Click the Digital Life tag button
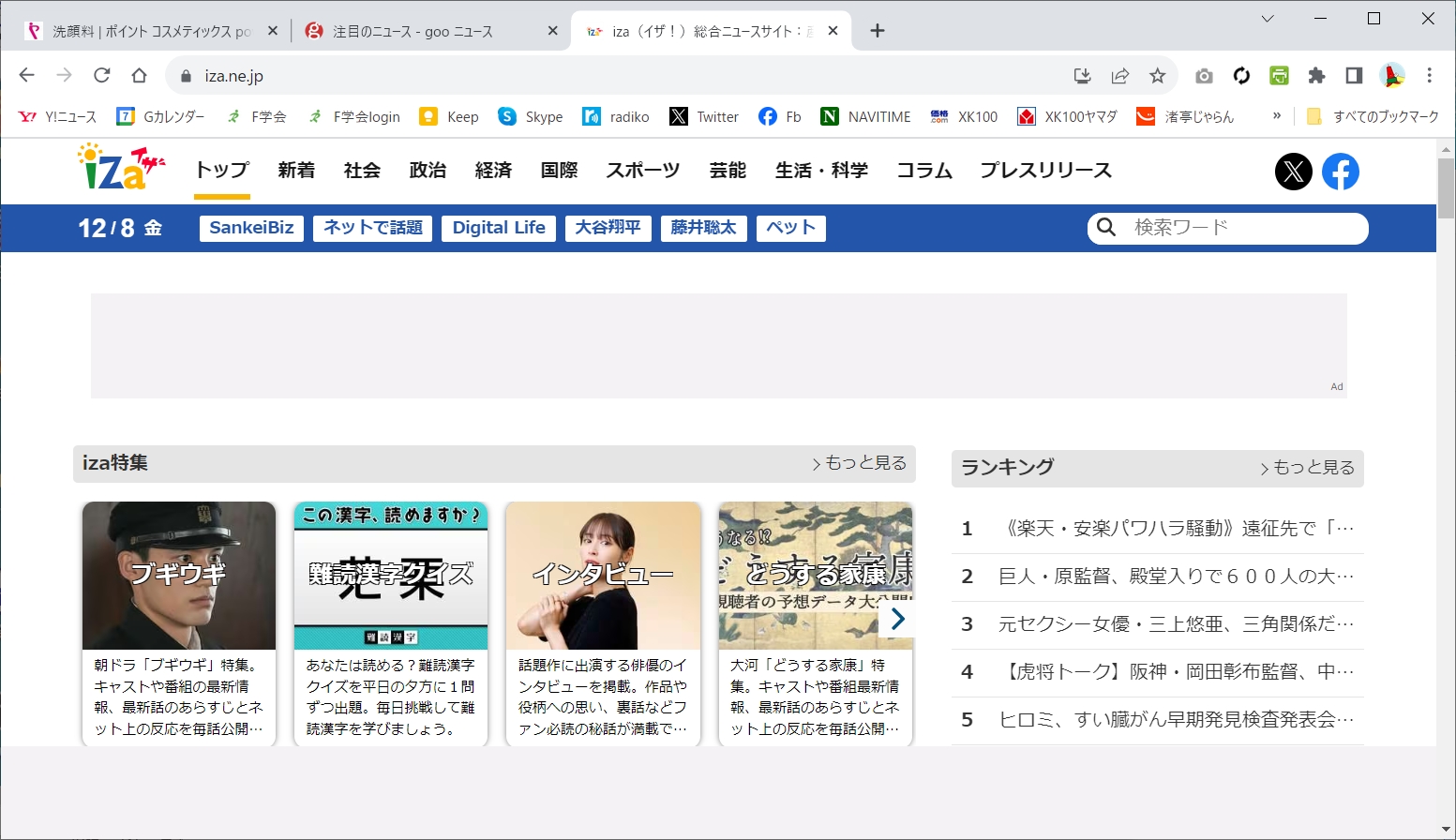1456x840 pixels. 499,228
